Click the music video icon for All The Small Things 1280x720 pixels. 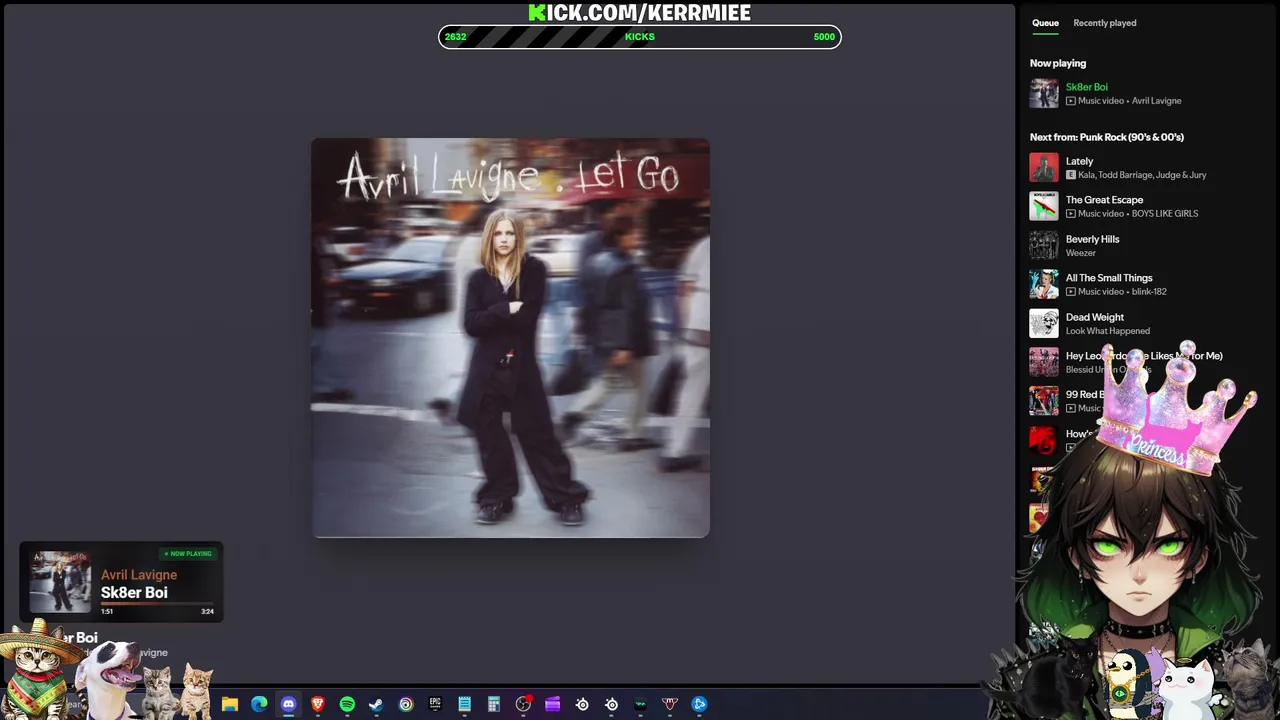(x=1071, y=292)
